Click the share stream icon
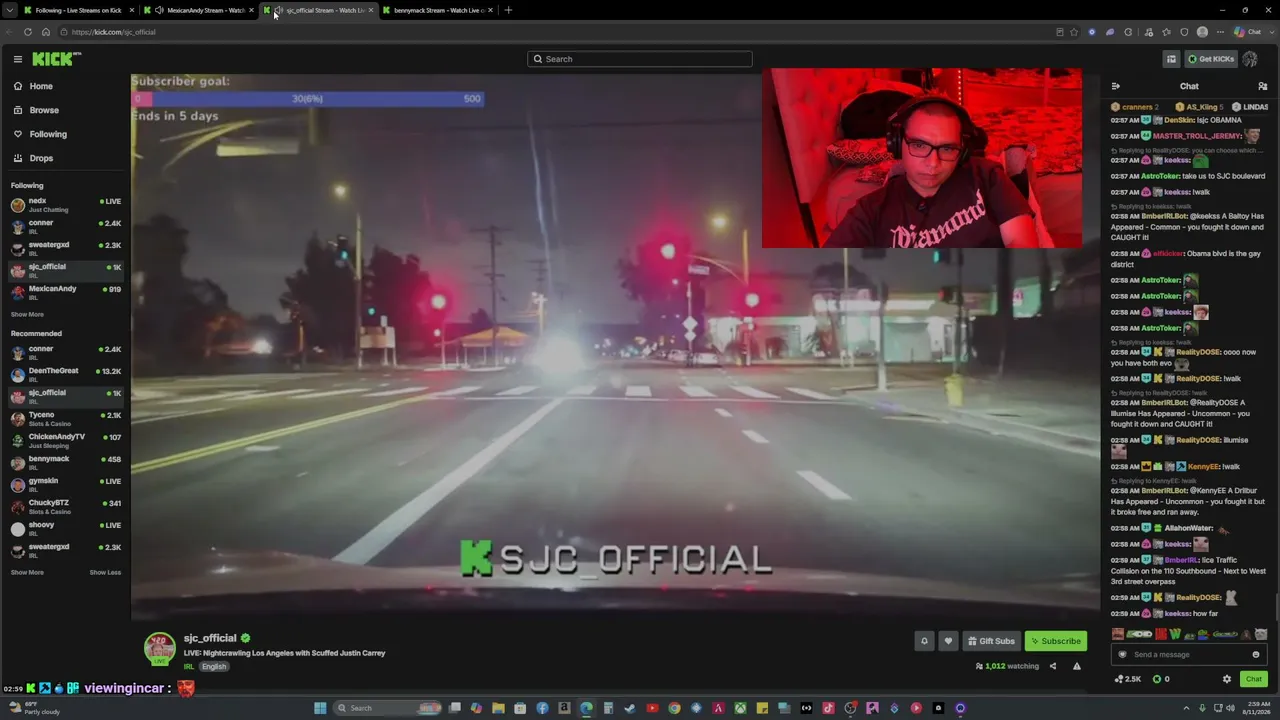Screen dimensions: 1280x720 (x=1052, y=666)
